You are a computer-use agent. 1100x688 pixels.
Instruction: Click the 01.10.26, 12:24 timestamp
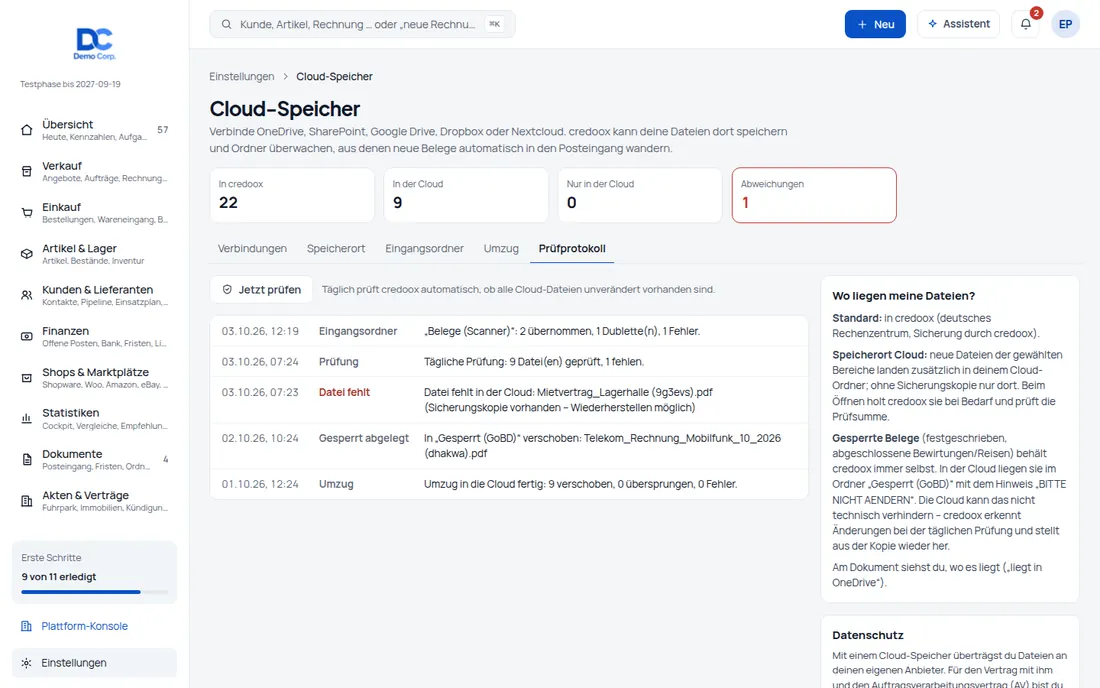[260, 484]
